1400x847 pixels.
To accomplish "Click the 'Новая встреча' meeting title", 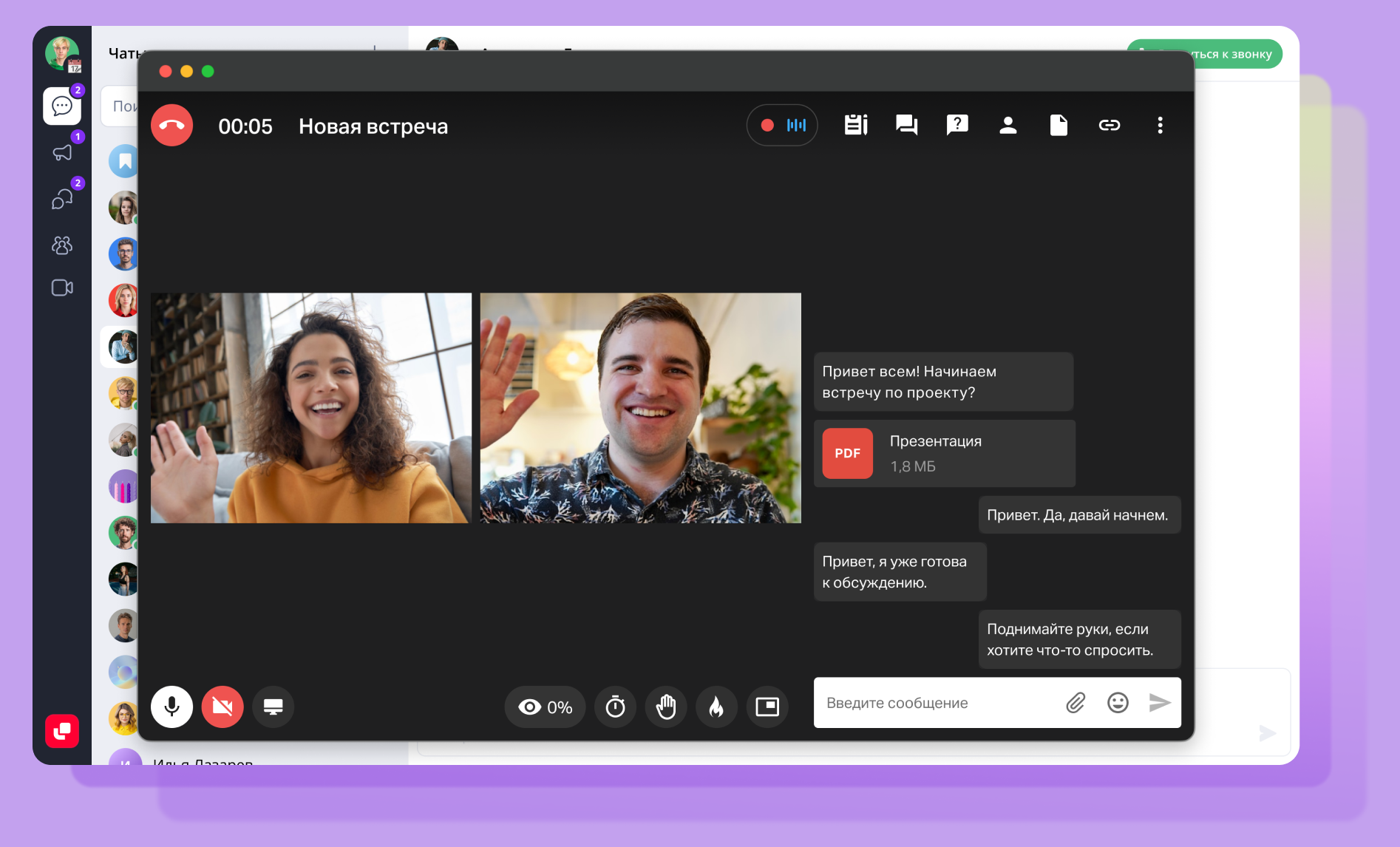I will pyautogui.click(x=373, y=126).
